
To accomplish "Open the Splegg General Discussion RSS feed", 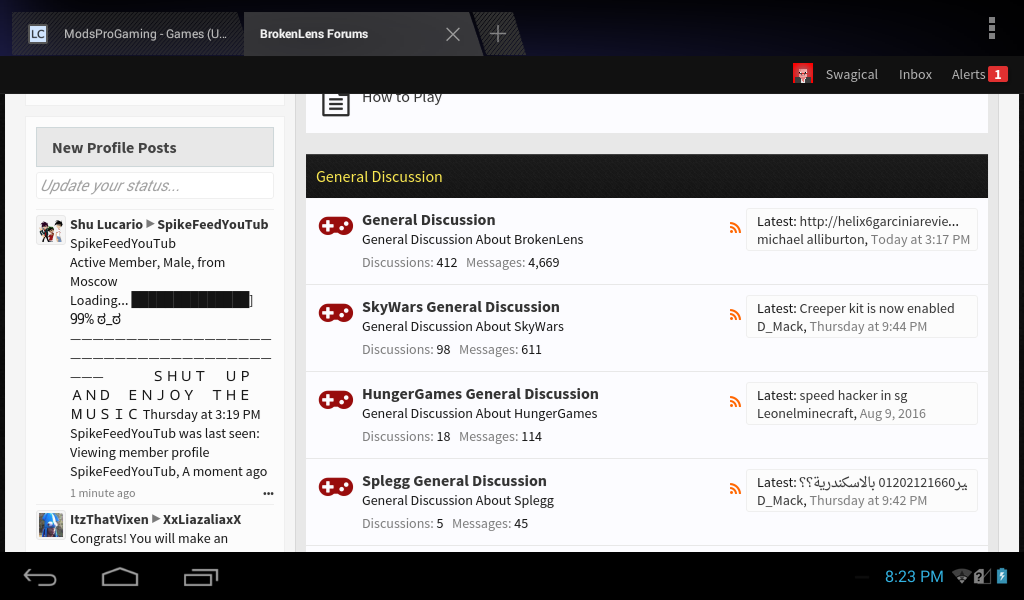I will (735, 488).
